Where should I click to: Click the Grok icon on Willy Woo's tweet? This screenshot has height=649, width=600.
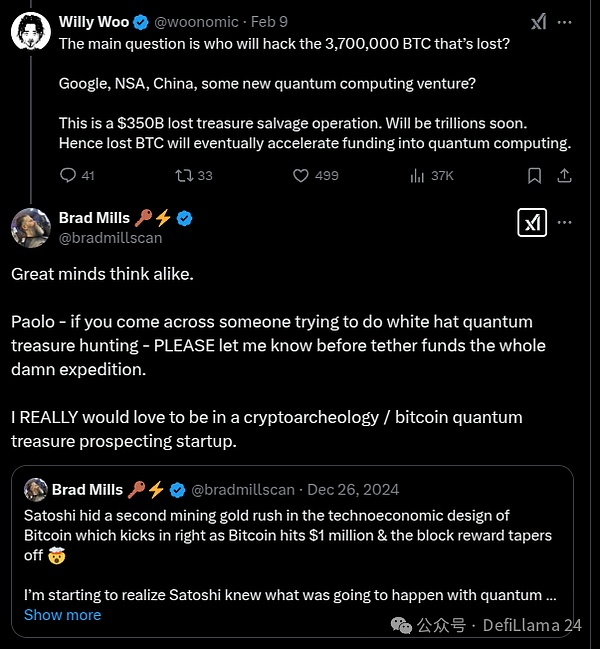[539, 22]
